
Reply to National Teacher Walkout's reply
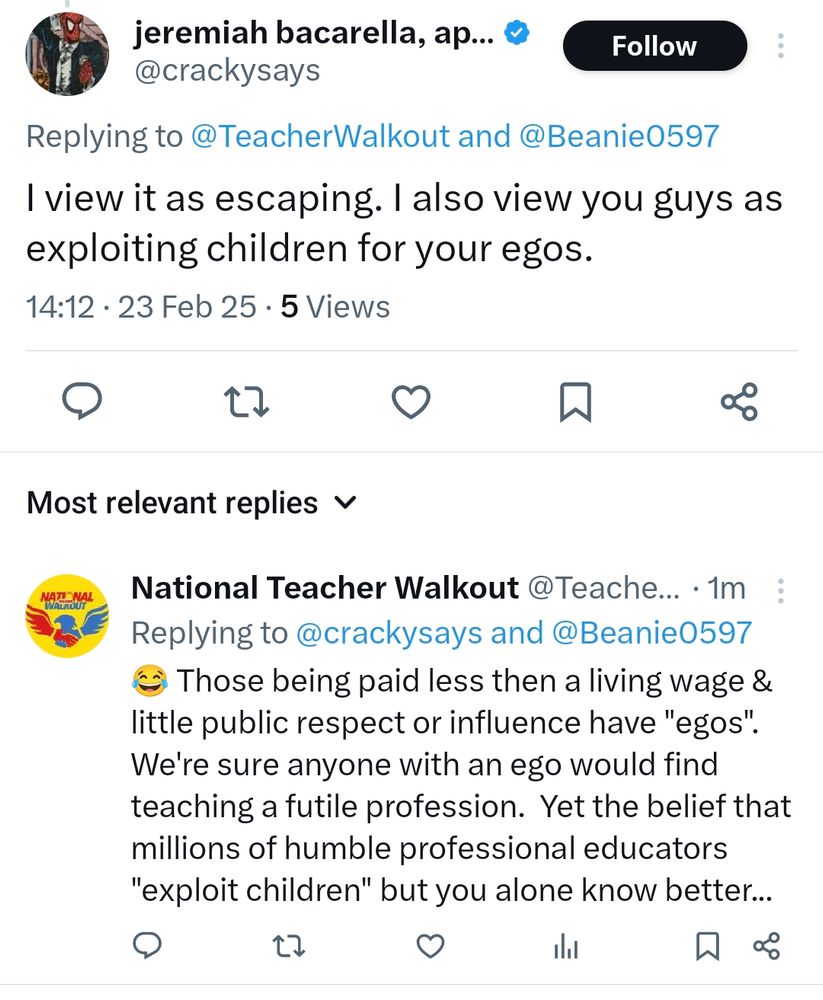(x=148, y=946)
